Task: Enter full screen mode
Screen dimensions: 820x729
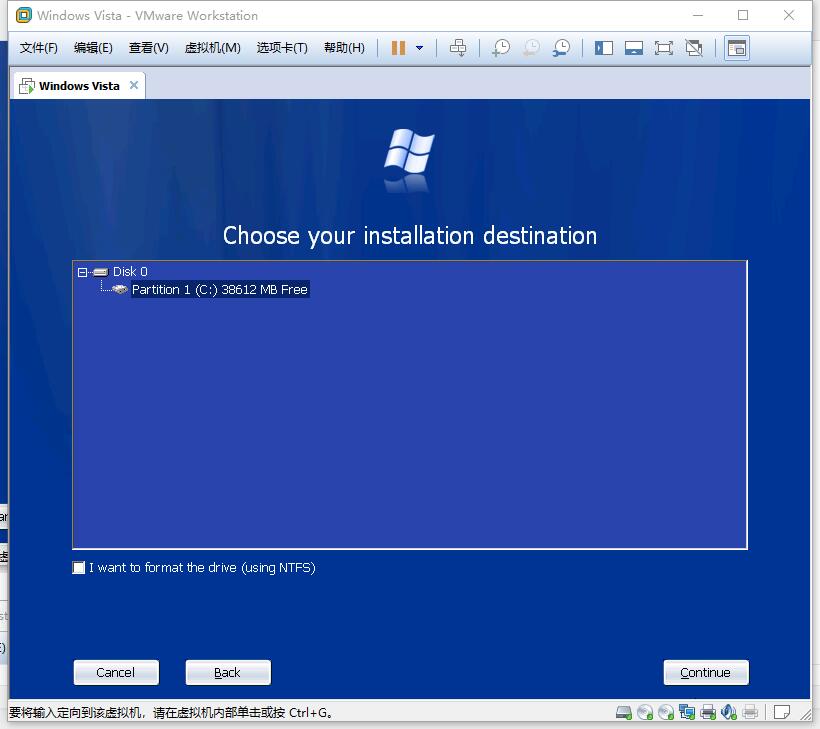Action: tap(664, 48)
